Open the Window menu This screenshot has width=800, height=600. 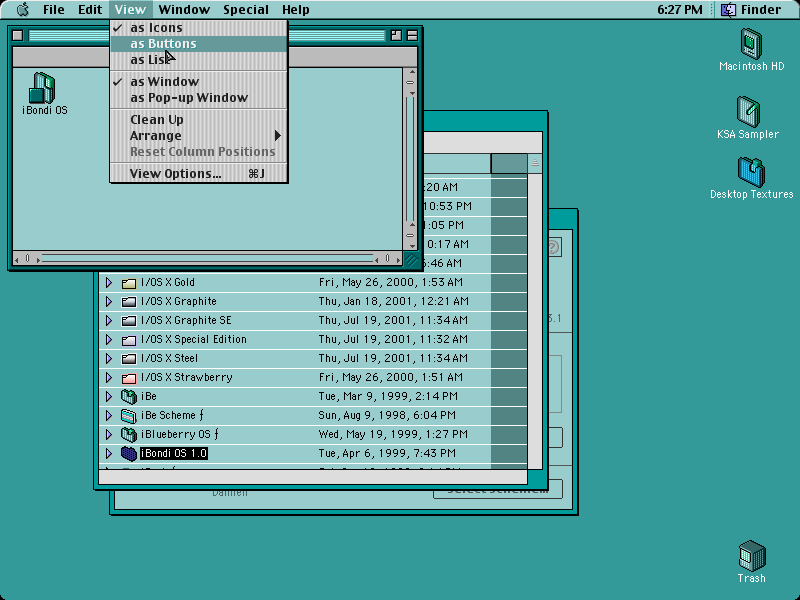[184, 10]
